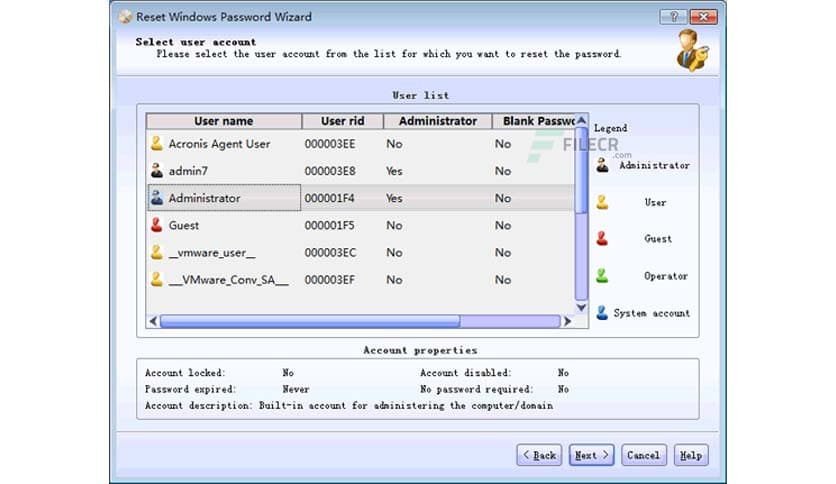Image resolution: width=836 pixels, height=484 pixels.
Task: Click the rid value 000001F4
Action: click(x=329, y=198)
